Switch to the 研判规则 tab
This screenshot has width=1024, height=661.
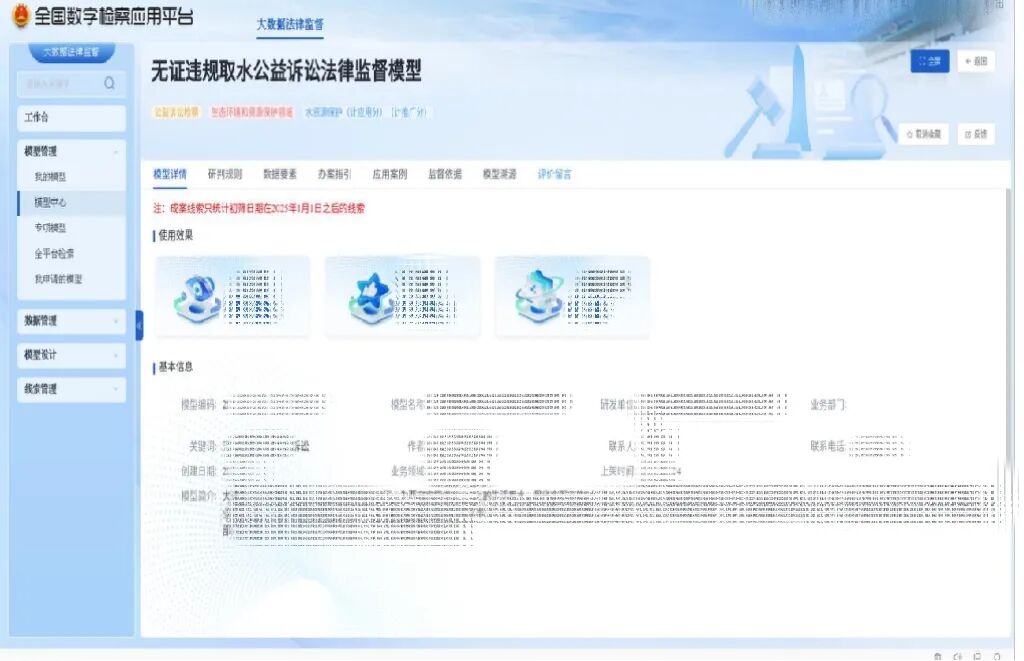pyautogui.click(x=224, y=174)
